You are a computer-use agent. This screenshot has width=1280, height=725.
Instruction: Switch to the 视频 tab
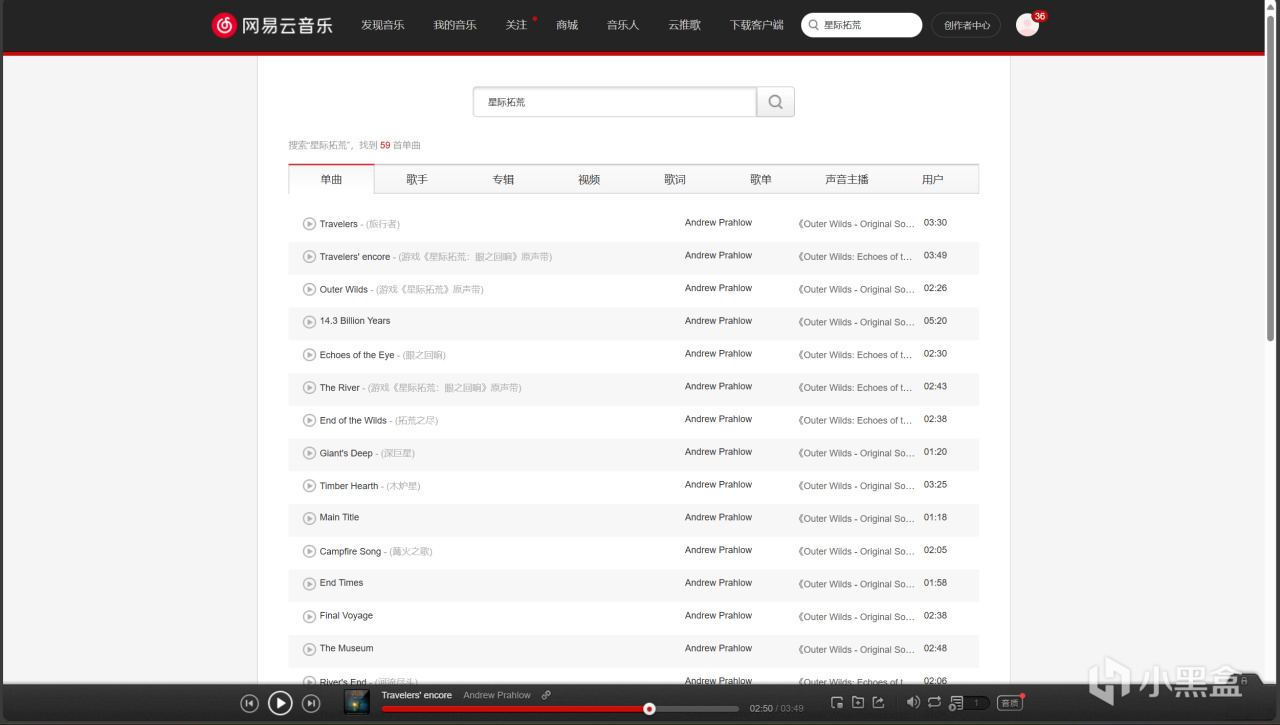[x=589, y=179]
